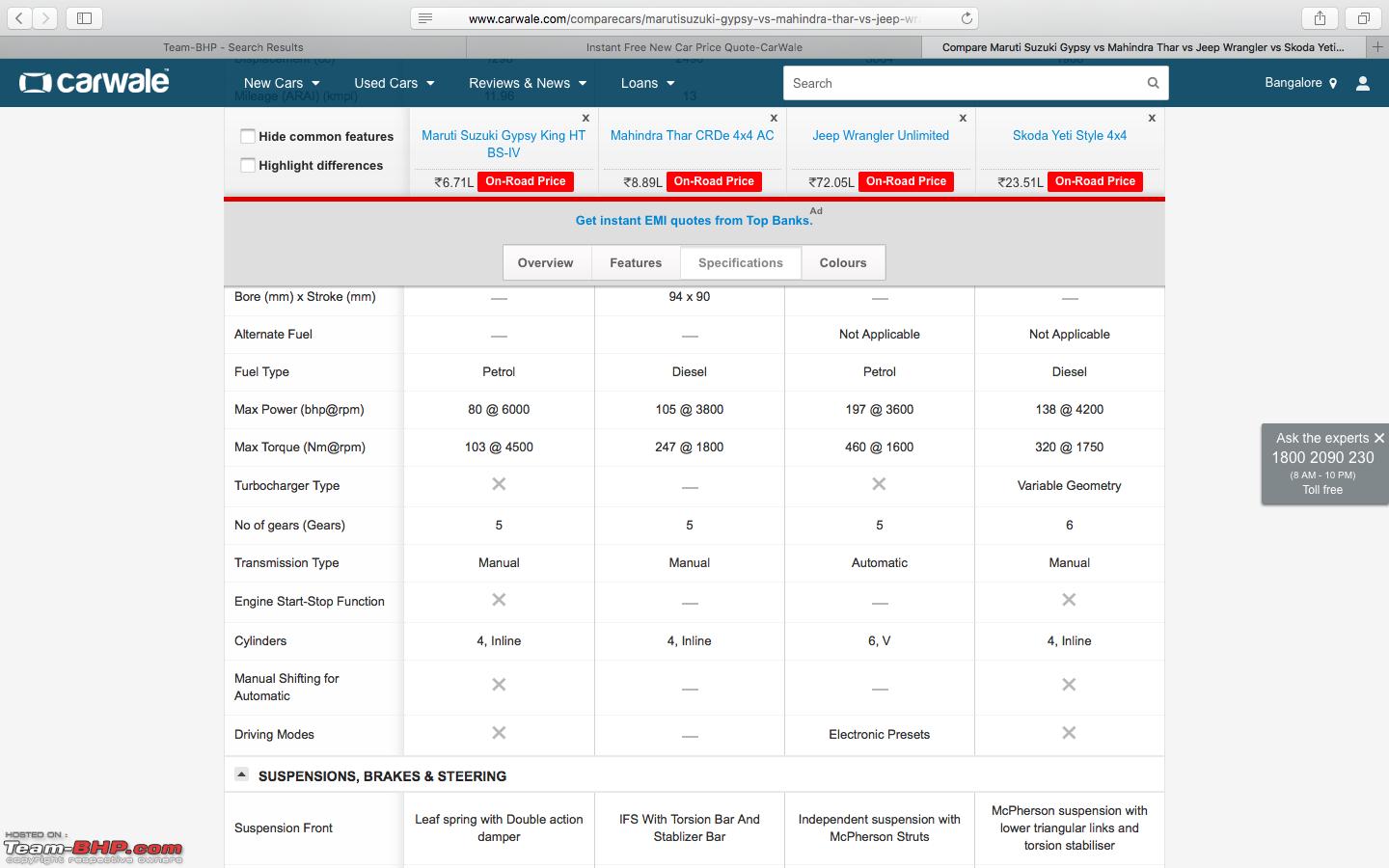Image resolution: width=1389 pixels, height=868 pixels.
Task: Open the New Cars dropdown
Action: (282, 83)
